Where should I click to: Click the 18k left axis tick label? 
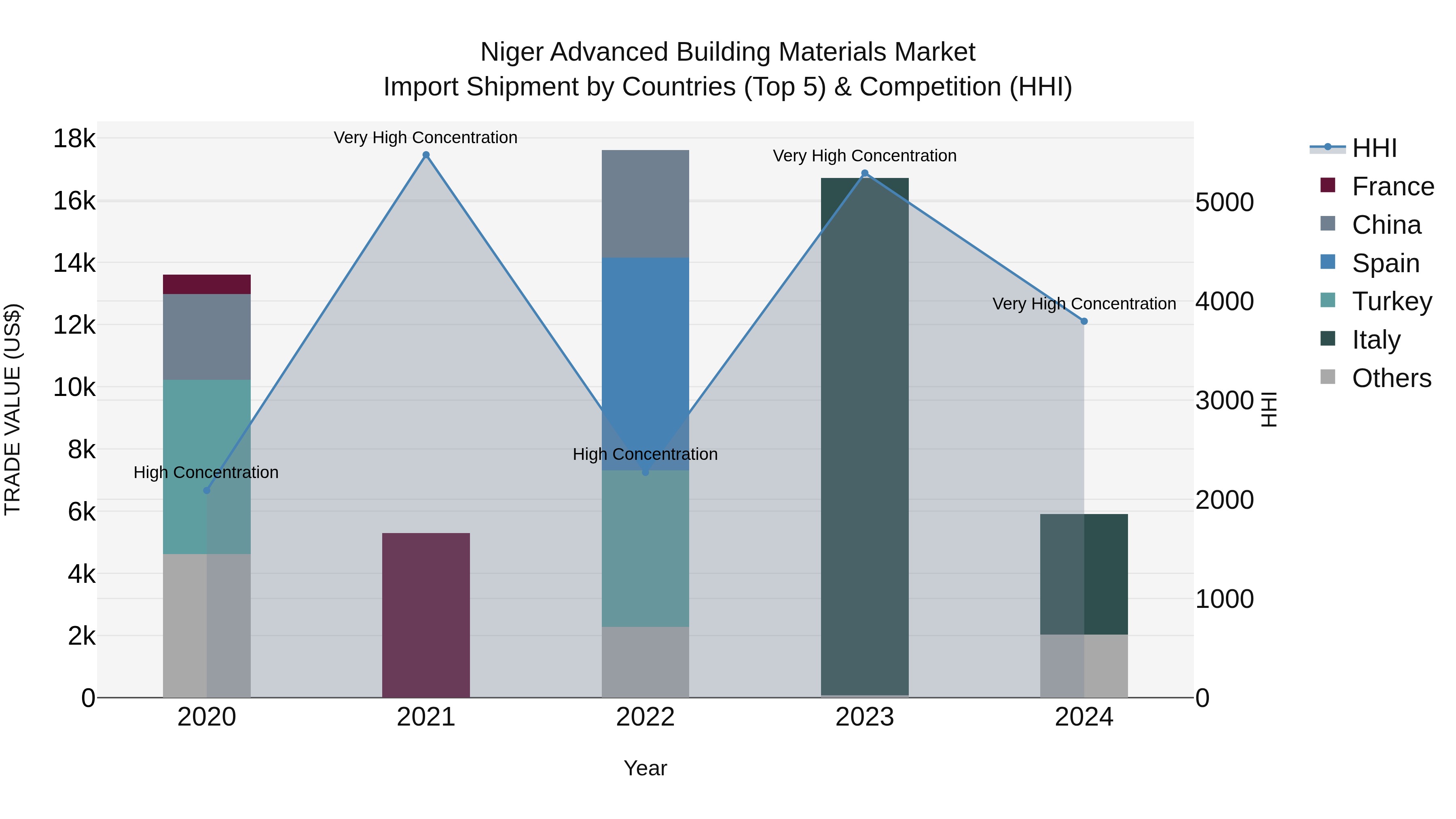tap(74, 138)
